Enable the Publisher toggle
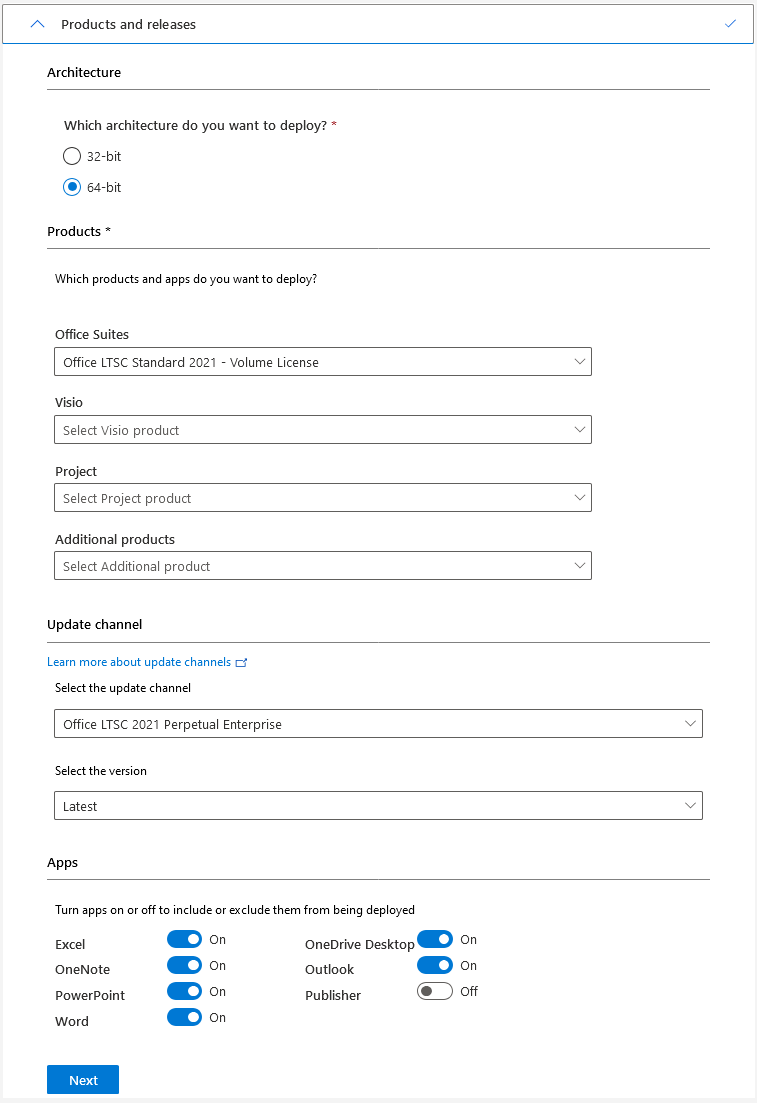757x1103 pixels. click(x=435, y=992)
